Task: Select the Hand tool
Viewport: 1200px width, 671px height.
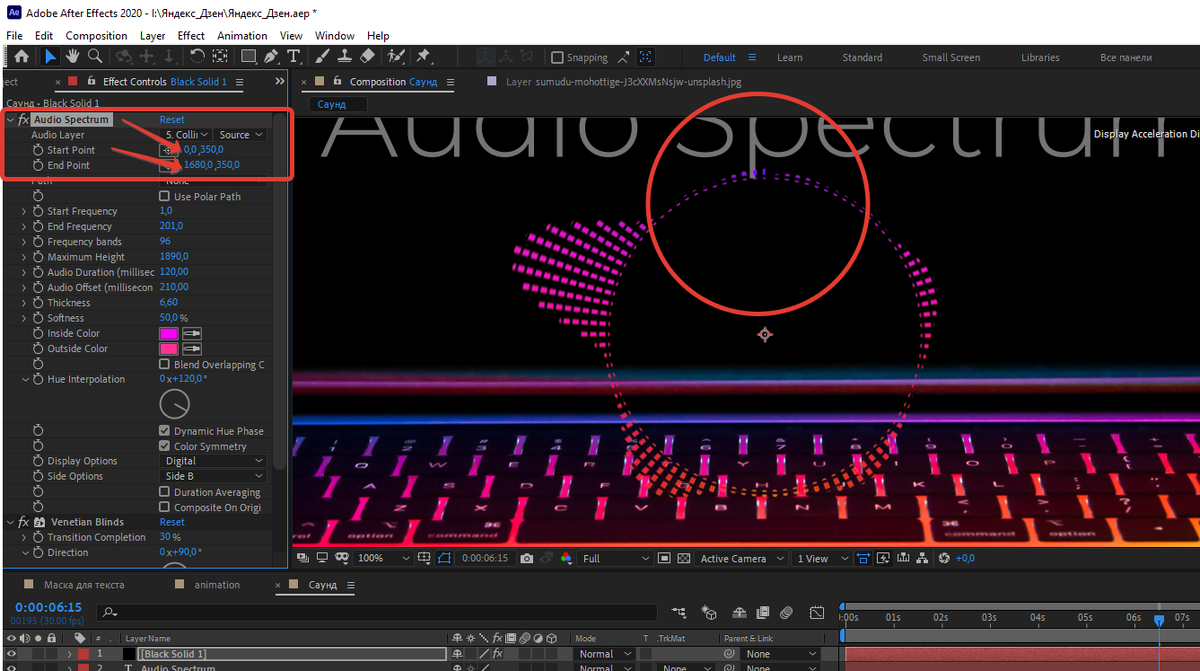Action: pos(73,57)
